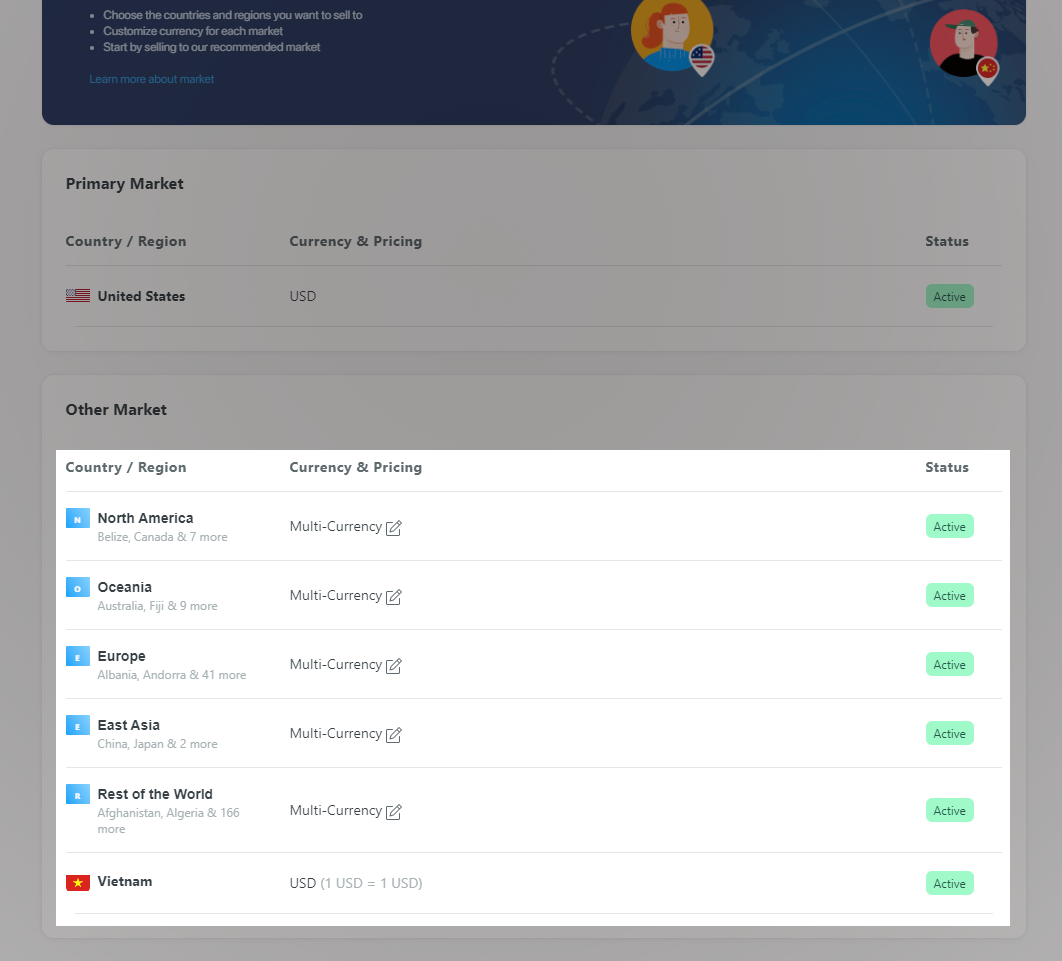Open the Europe market row

point(534,665)
